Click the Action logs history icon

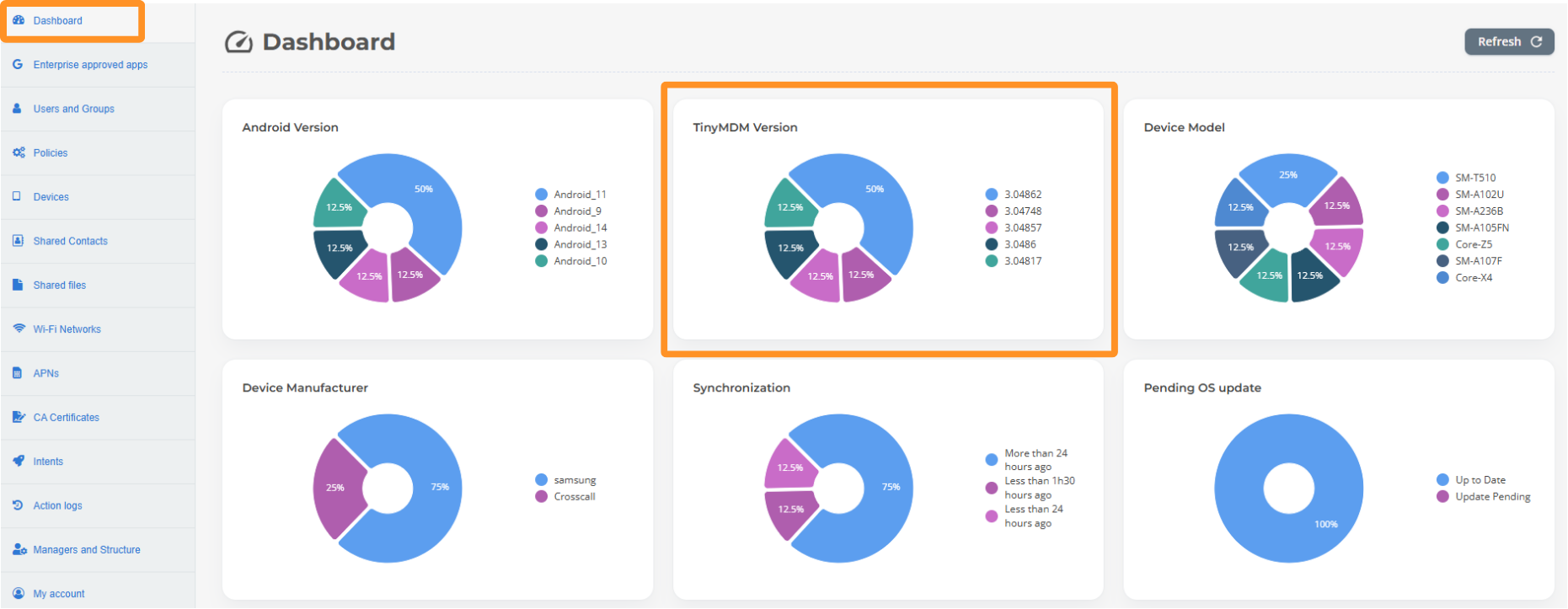point(18,505)
